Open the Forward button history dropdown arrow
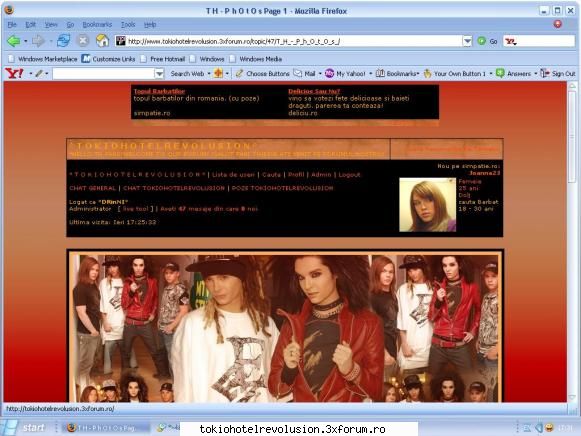 50,41
